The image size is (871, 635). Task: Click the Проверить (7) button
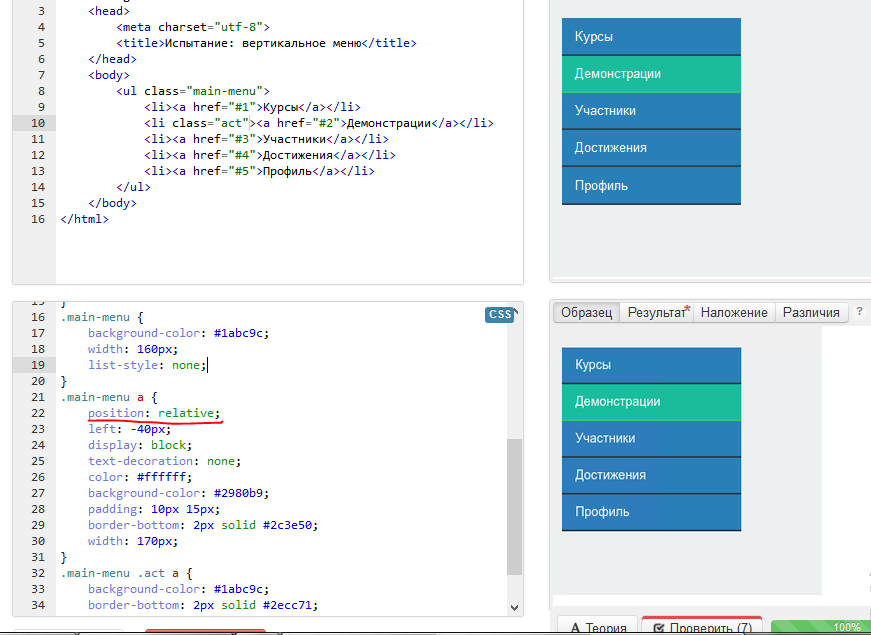(x=702, y=626)
